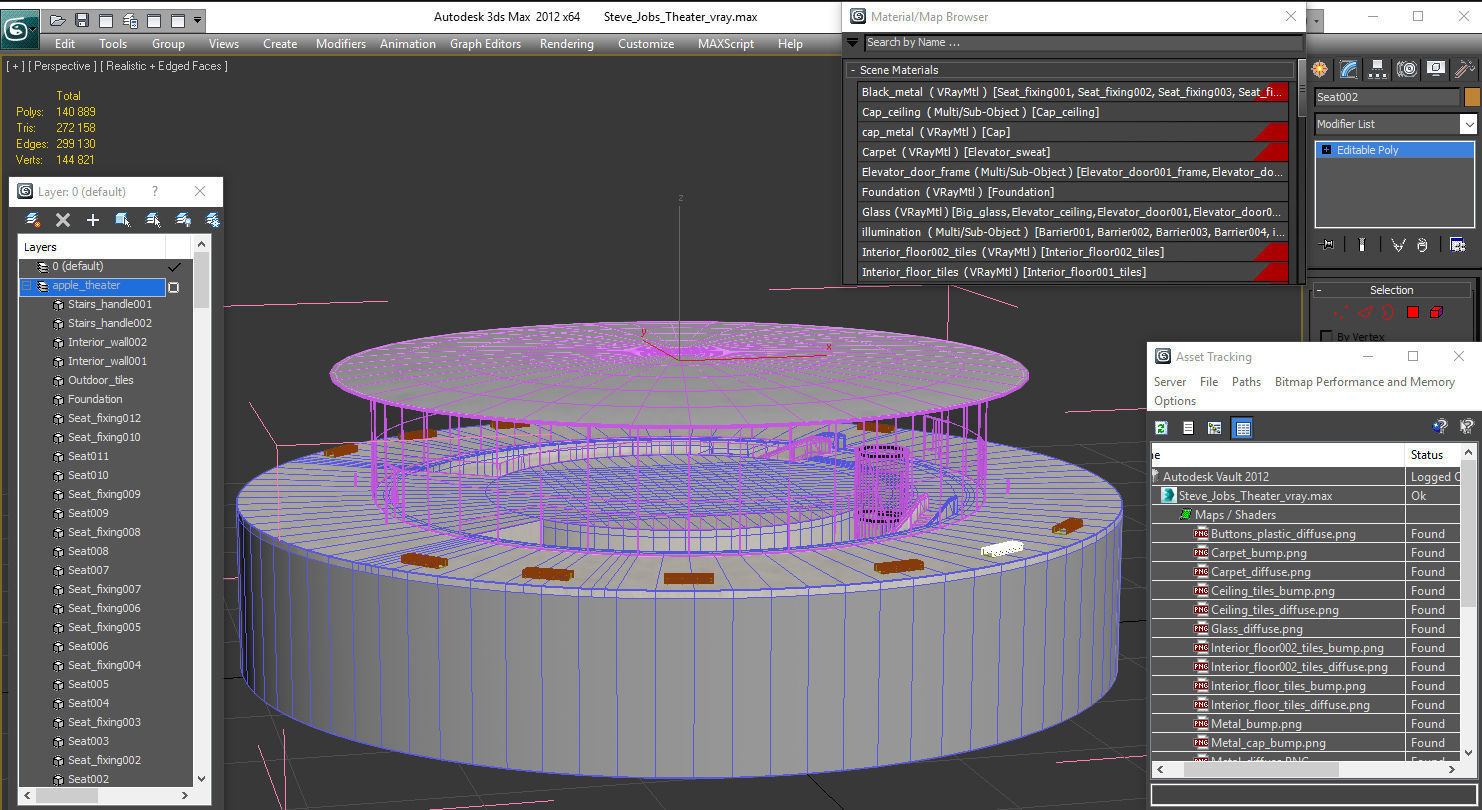Click Add Selected Objects plus icon
The image size is (1482, 810).
(x=93, y=220)
